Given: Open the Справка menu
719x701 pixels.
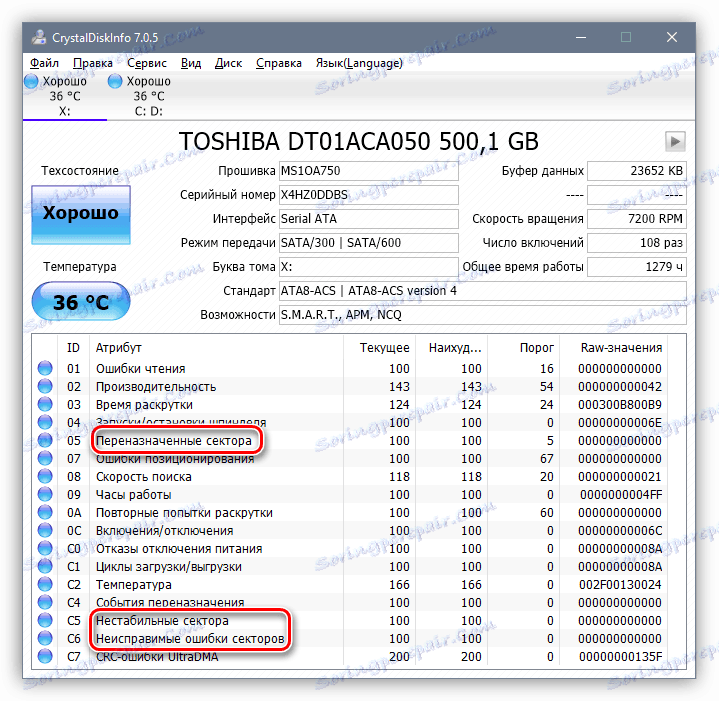Looking at the screenshot, I should tap(279, 63).
